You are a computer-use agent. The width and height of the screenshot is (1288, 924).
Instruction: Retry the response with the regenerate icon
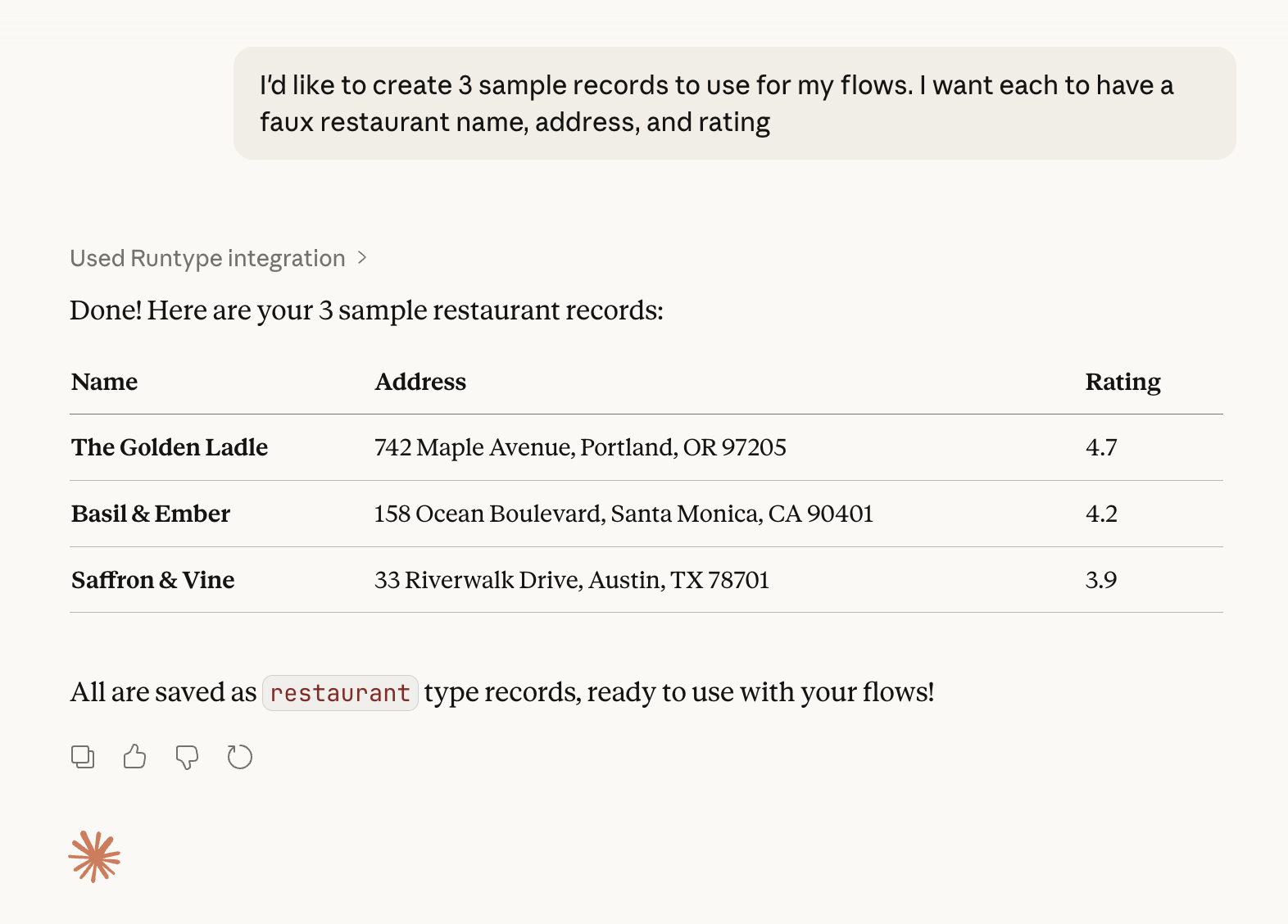click(239, 757)
